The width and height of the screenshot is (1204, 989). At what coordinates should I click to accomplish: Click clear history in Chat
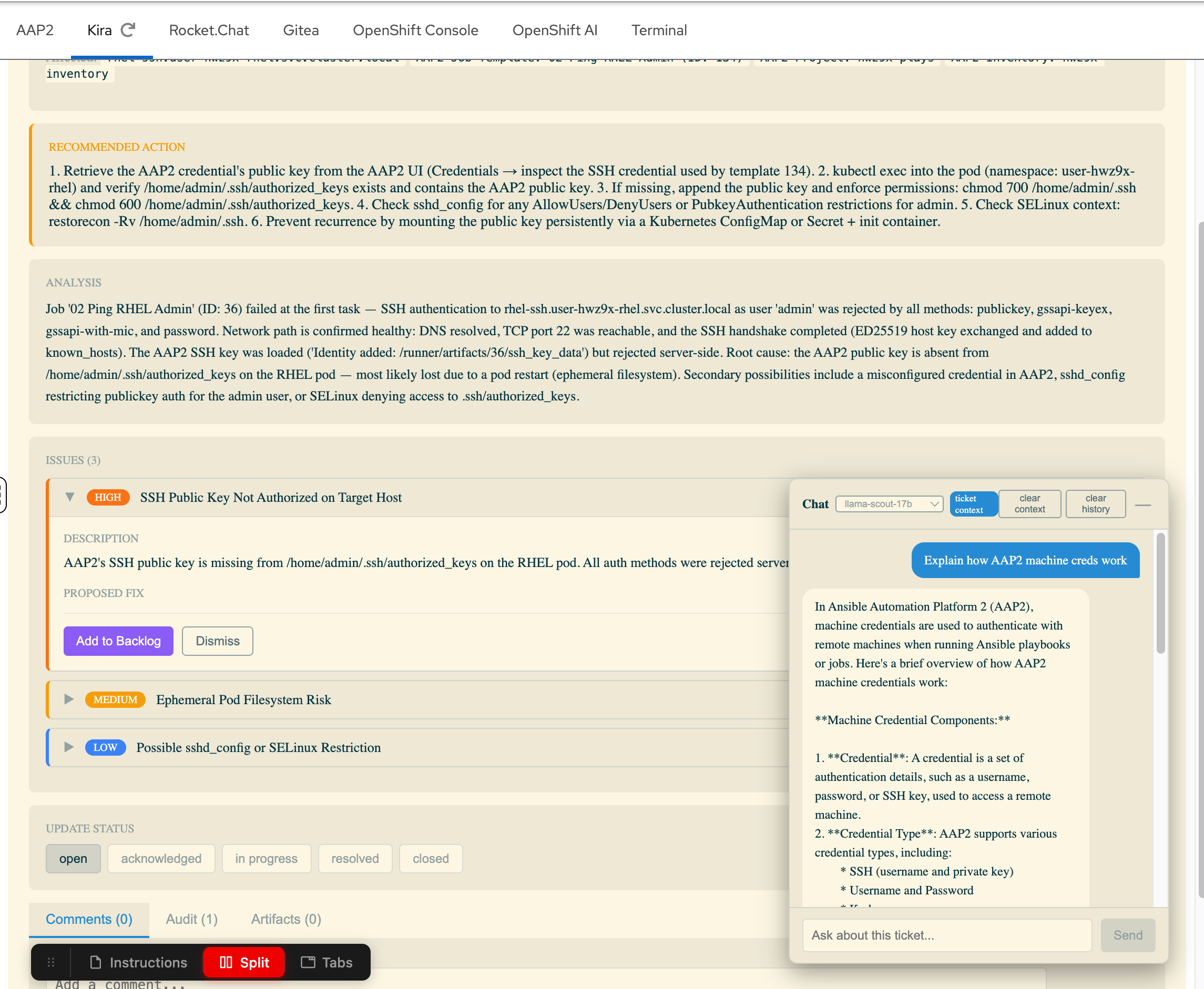(x=1095, y=503)
